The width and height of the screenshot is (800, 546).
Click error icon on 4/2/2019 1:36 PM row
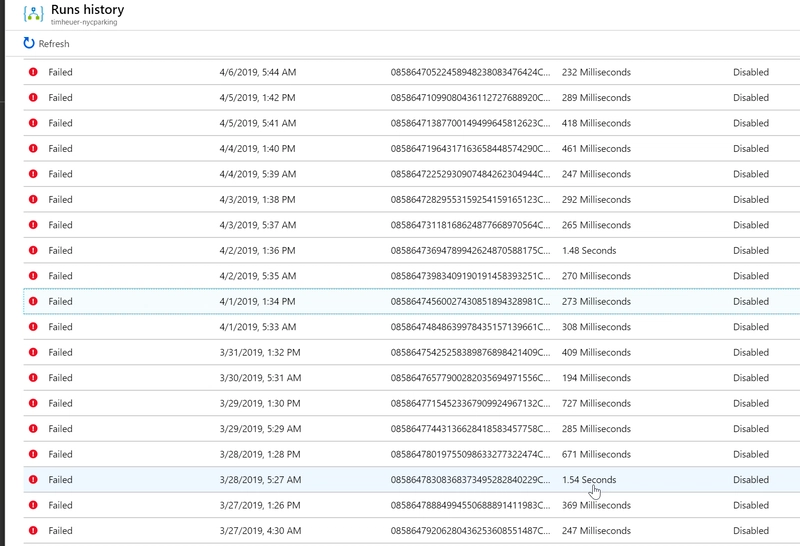click(x=33, y=251)
